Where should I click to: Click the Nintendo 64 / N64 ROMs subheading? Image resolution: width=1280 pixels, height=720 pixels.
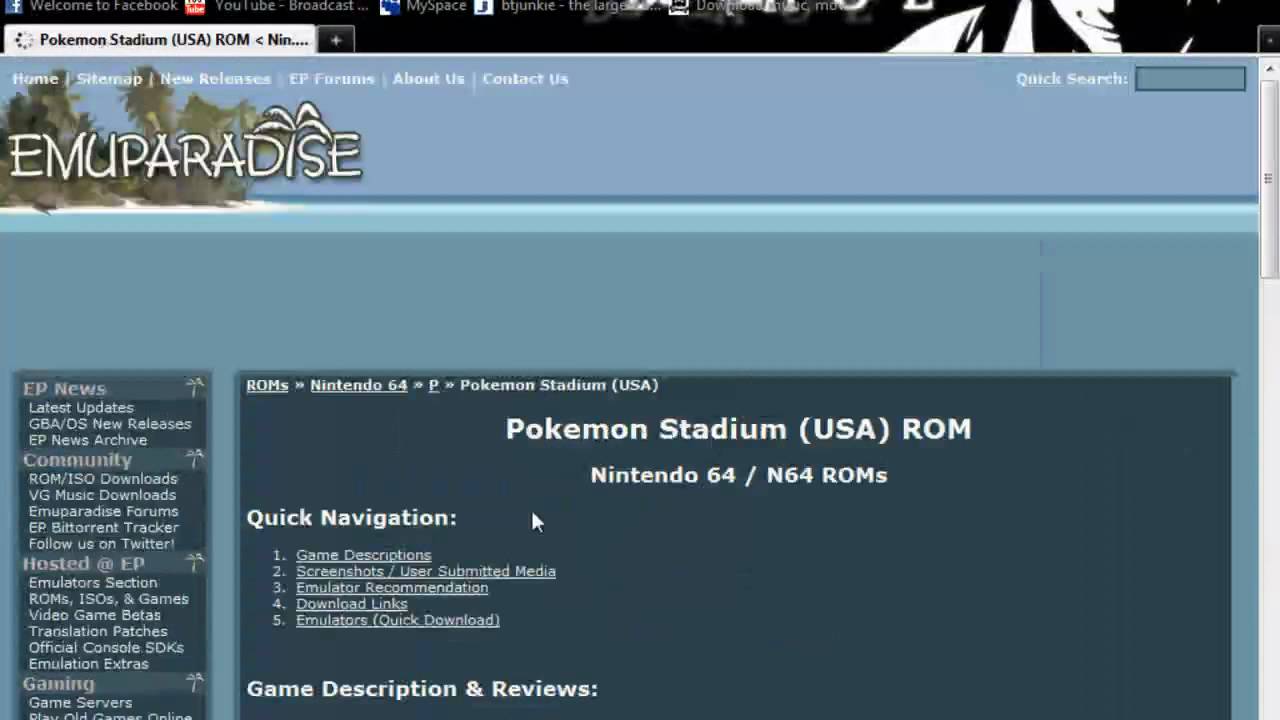[738, 475]
